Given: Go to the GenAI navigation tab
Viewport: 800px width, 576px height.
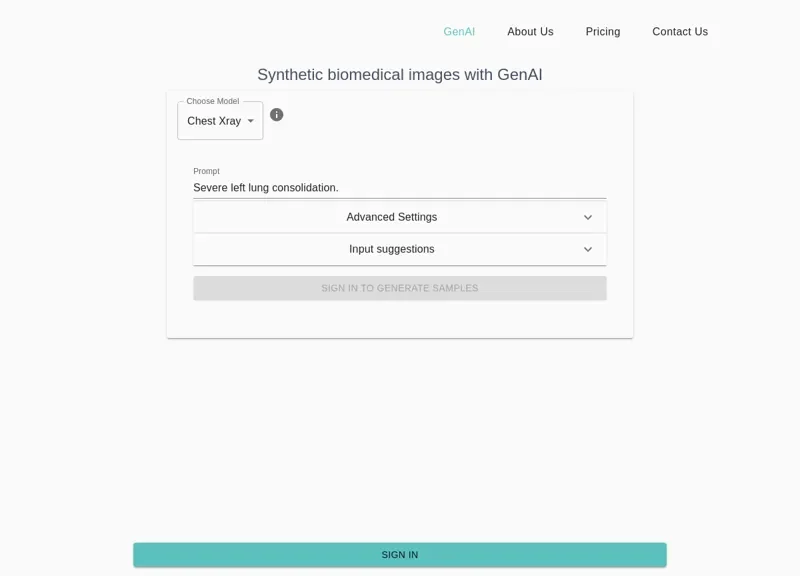Looking at the screenshot, I should [x=459, y=32].
